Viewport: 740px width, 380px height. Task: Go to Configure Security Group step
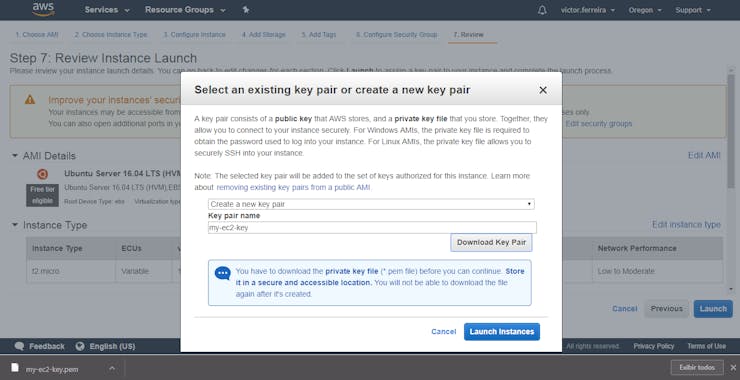point(396,34)
